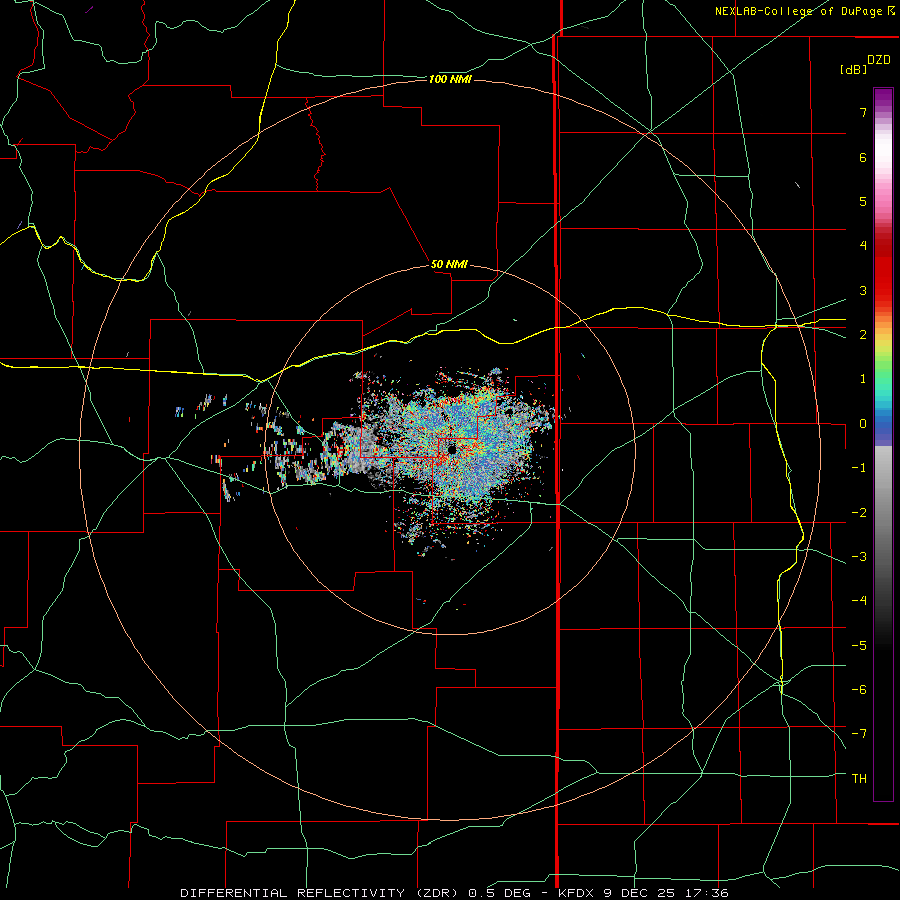Click the black radar site dot in the echo center
This screenshot has width=900, height=900.
point(452,449)
